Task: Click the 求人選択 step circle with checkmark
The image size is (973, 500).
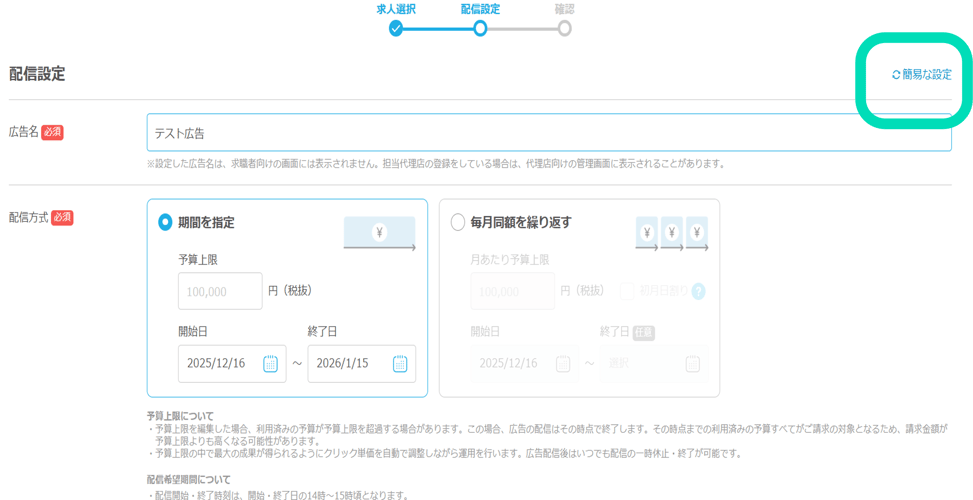Action: (396, 29)
